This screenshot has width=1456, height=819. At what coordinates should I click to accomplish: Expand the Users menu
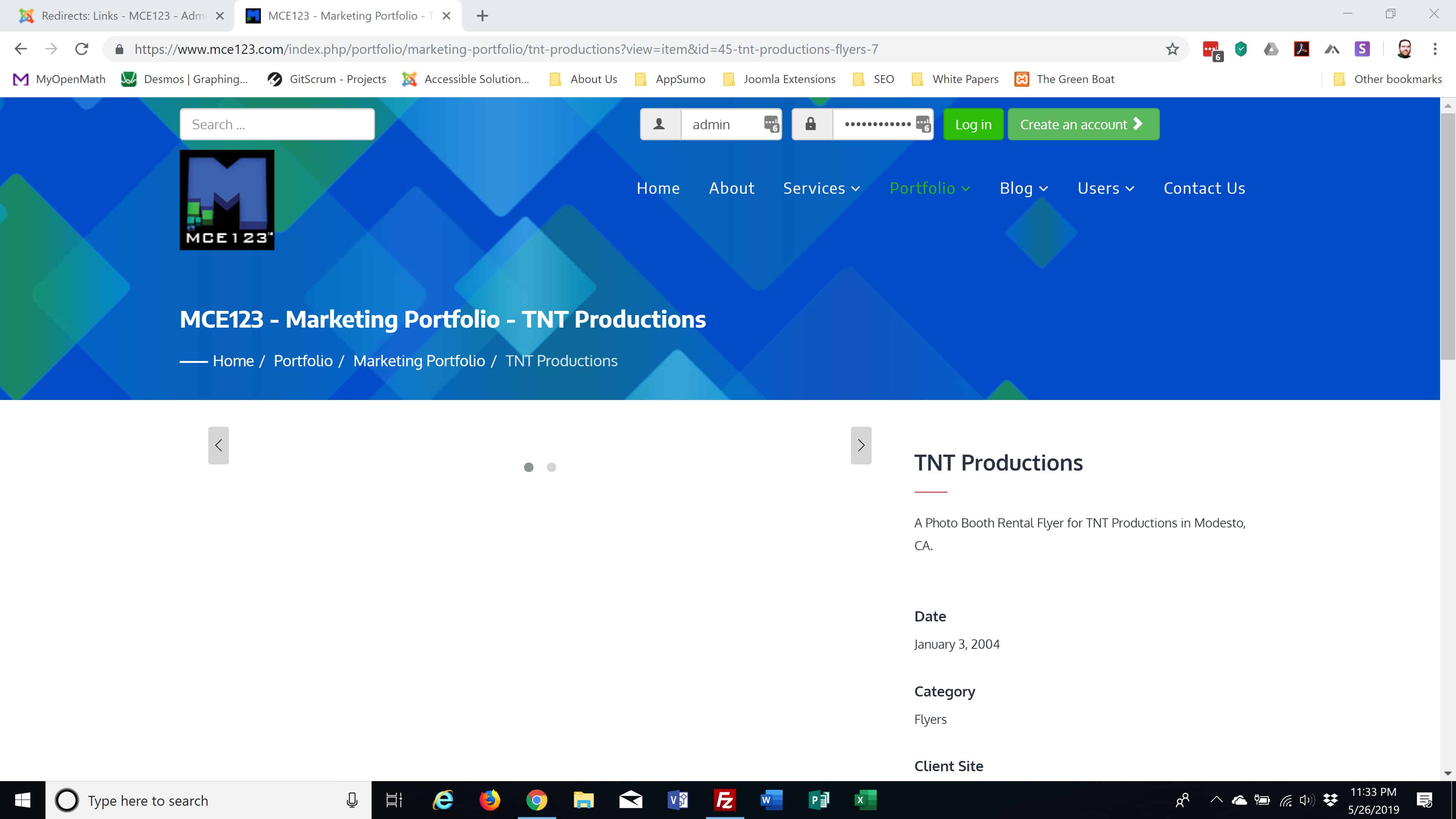click(1106, 188)
